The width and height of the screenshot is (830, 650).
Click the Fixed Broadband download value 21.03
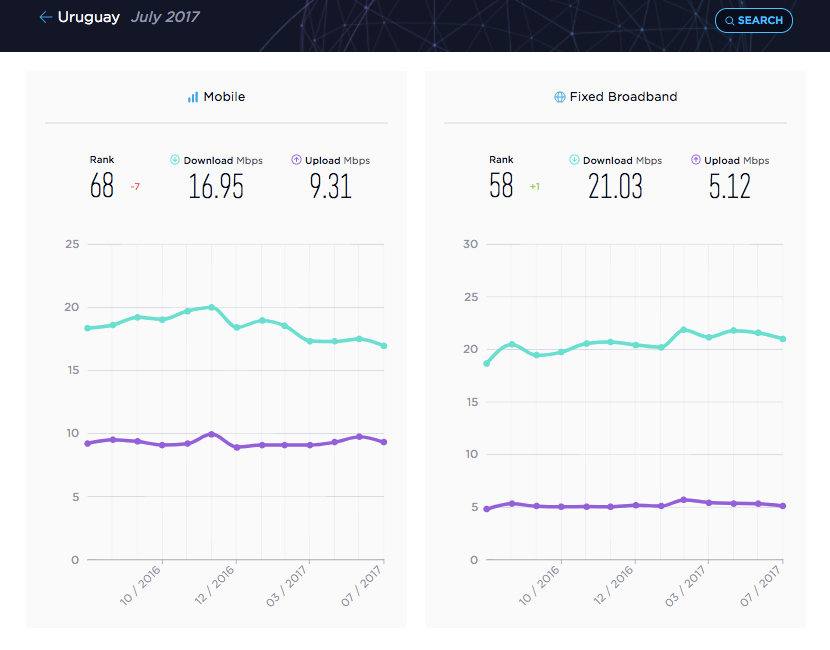pyautogui.click(x=615, y=186)
